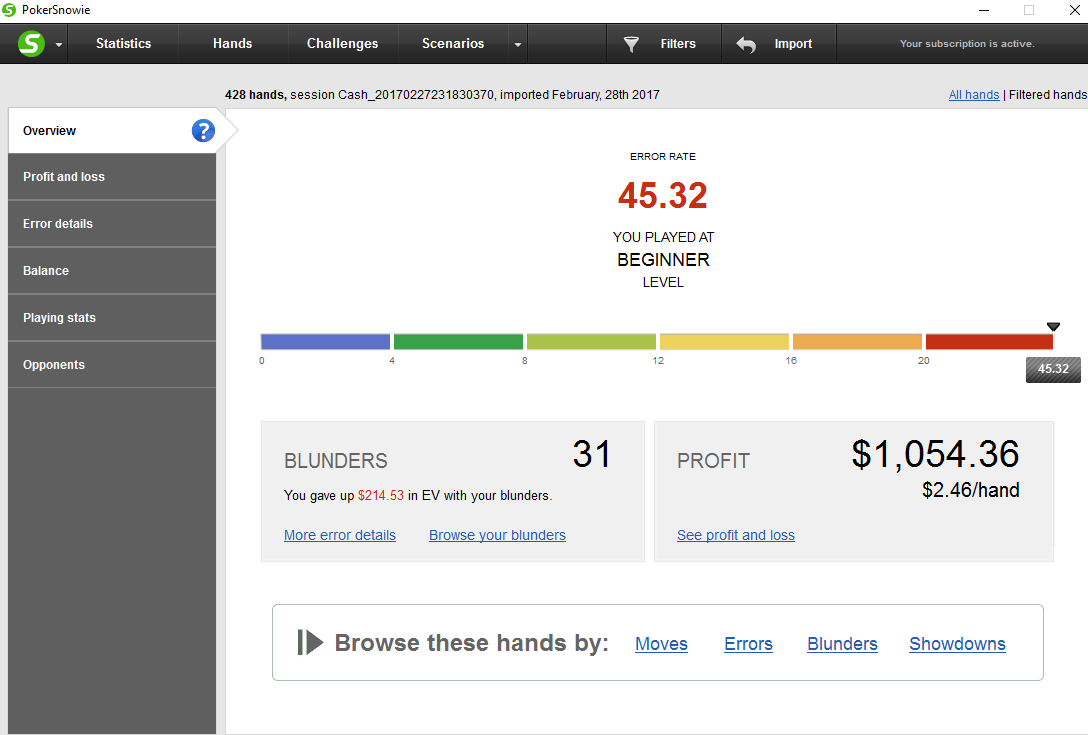Image resolution: width=1088 pixels, height=735 pixels.
Task: Click the blue segment of error rate bar
Action: [325, 341]
